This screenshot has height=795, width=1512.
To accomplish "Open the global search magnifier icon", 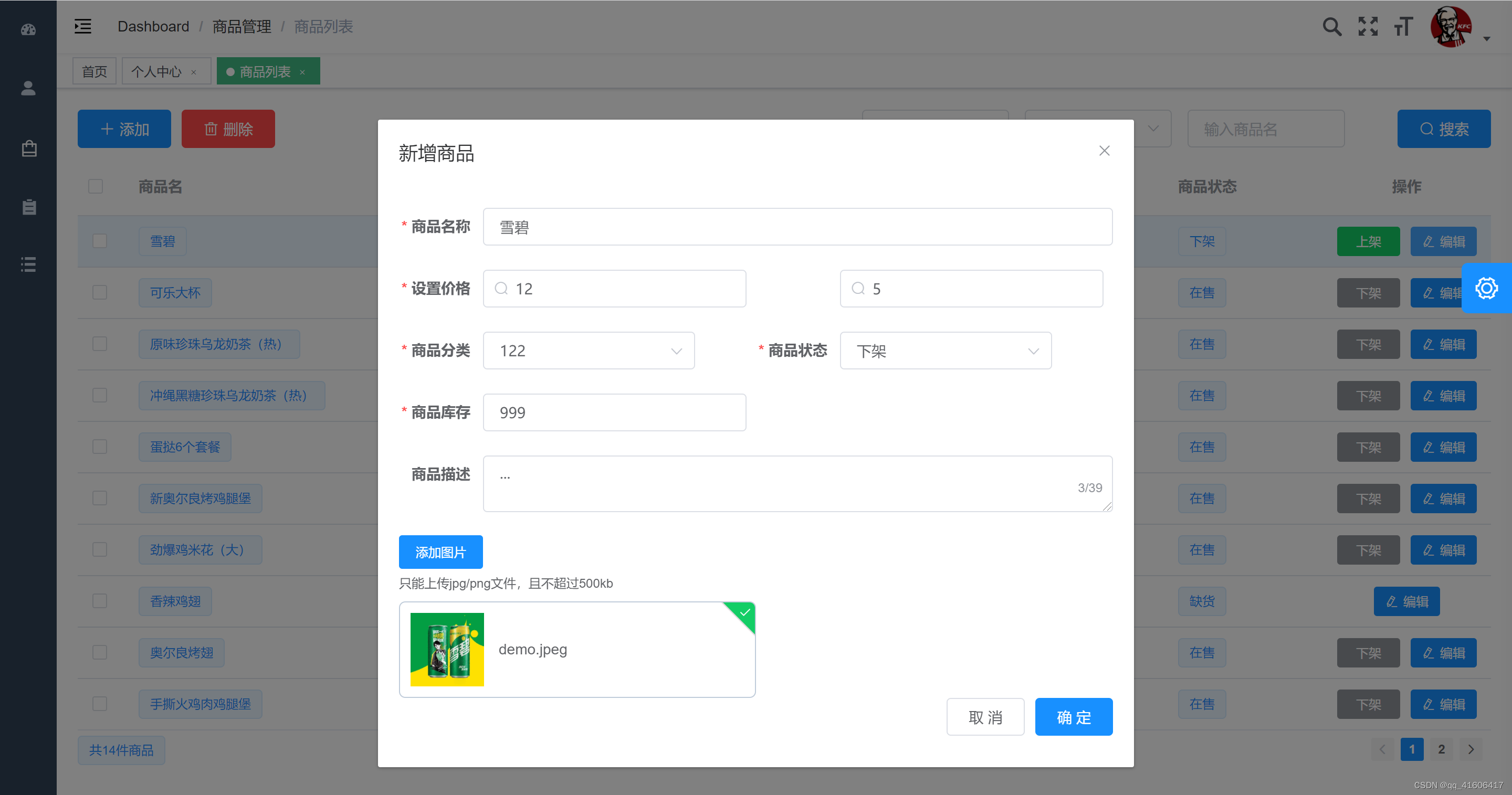I will tap(1332, 26).
